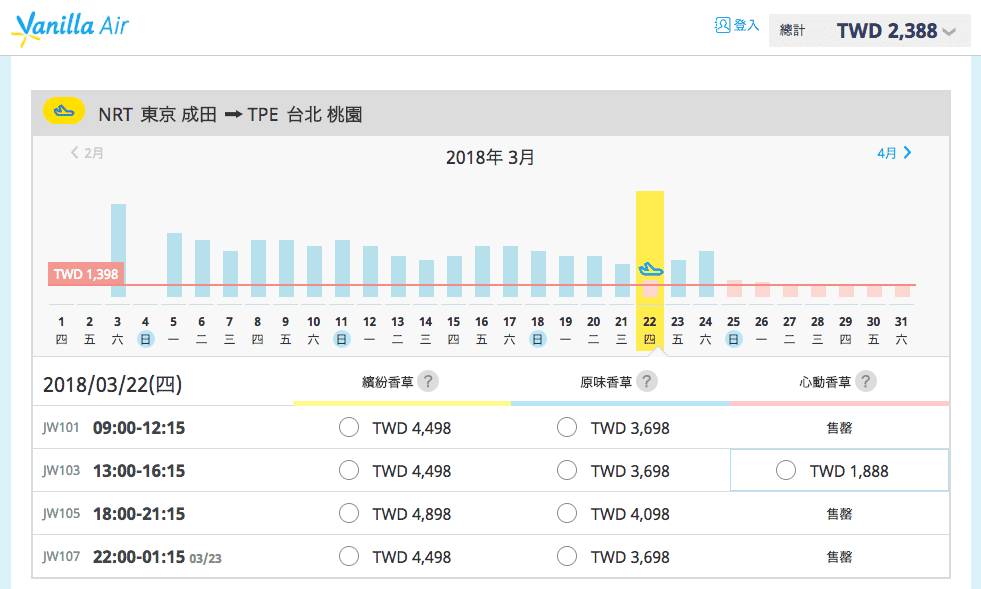This screenshot has width=981, height=589.
Task: Open help icon next to 繽紛香草
Action: pos(428,381)
